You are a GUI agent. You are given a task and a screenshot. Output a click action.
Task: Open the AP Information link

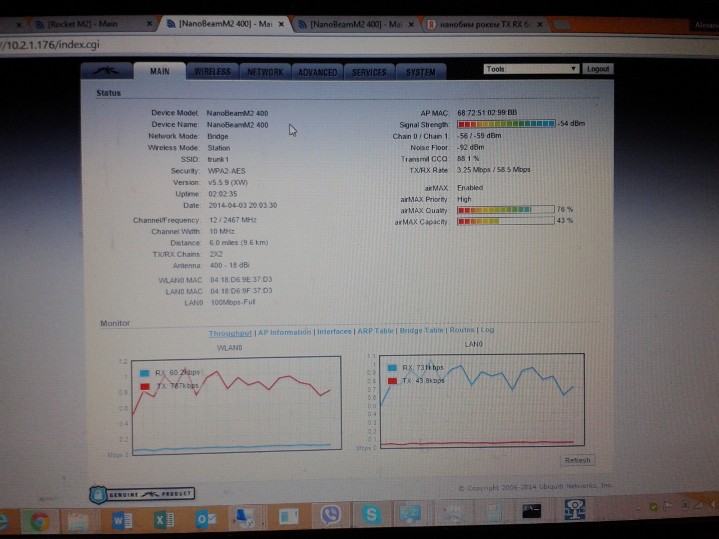284,332
